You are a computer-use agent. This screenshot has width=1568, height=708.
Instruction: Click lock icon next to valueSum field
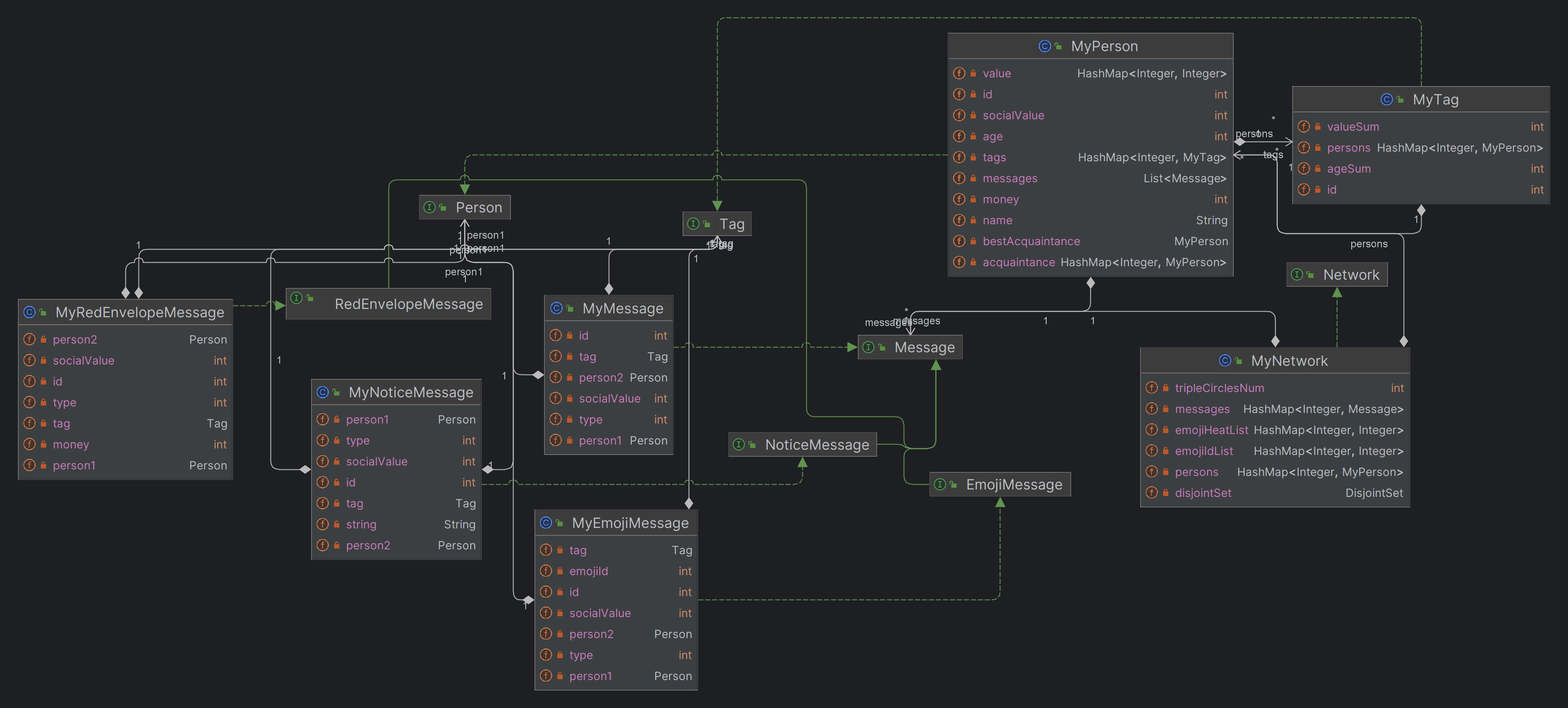click(x=1317, y=127)
